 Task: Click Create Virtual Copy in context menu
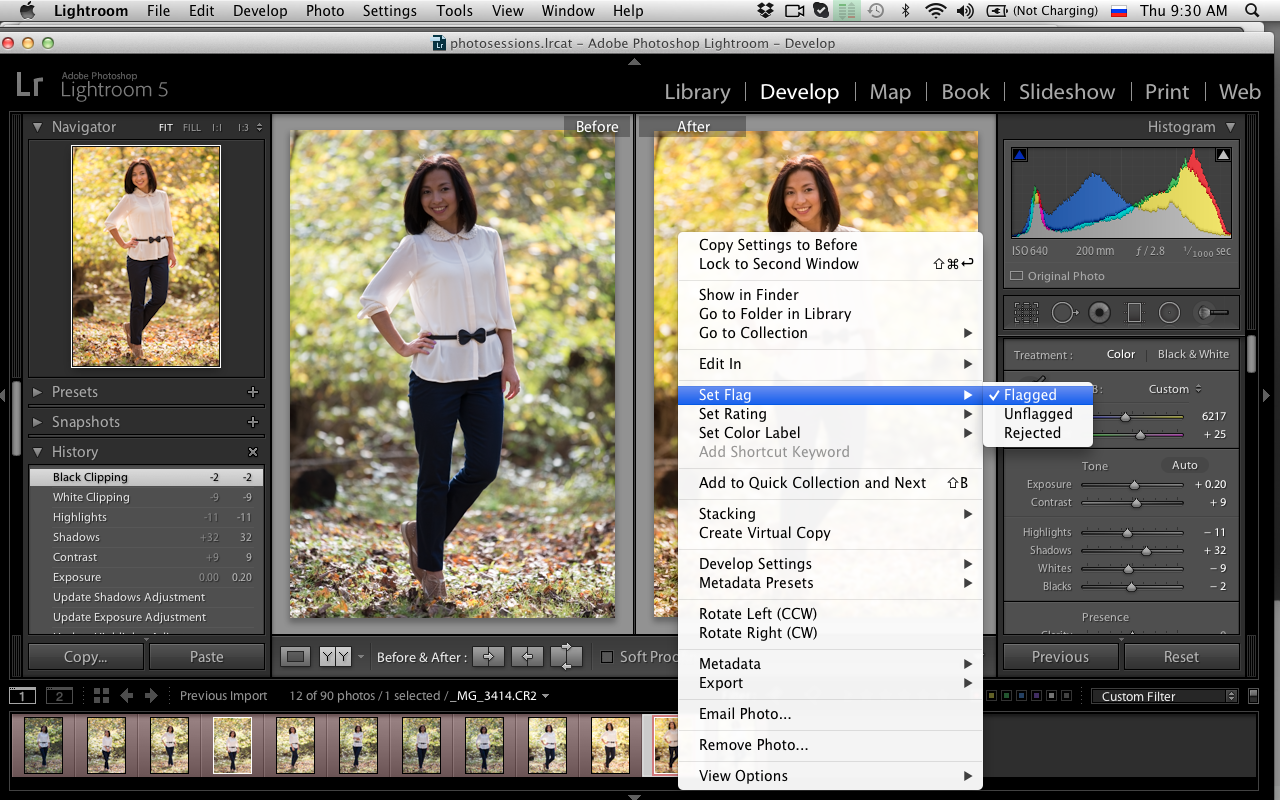pyautogui.click(x=764, y=533)
